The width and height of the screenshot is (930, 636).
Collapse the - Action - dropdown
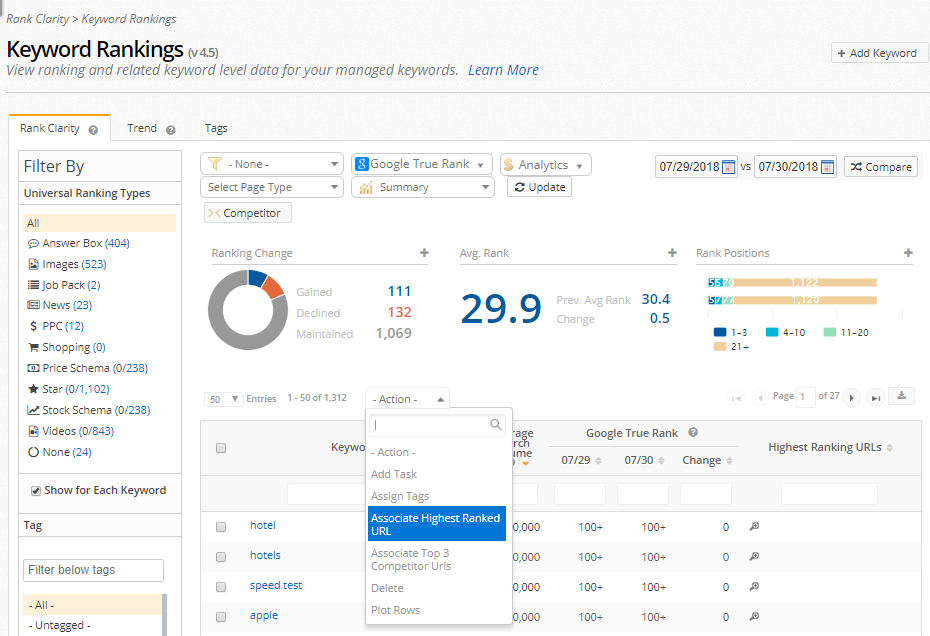pos(407,399)
